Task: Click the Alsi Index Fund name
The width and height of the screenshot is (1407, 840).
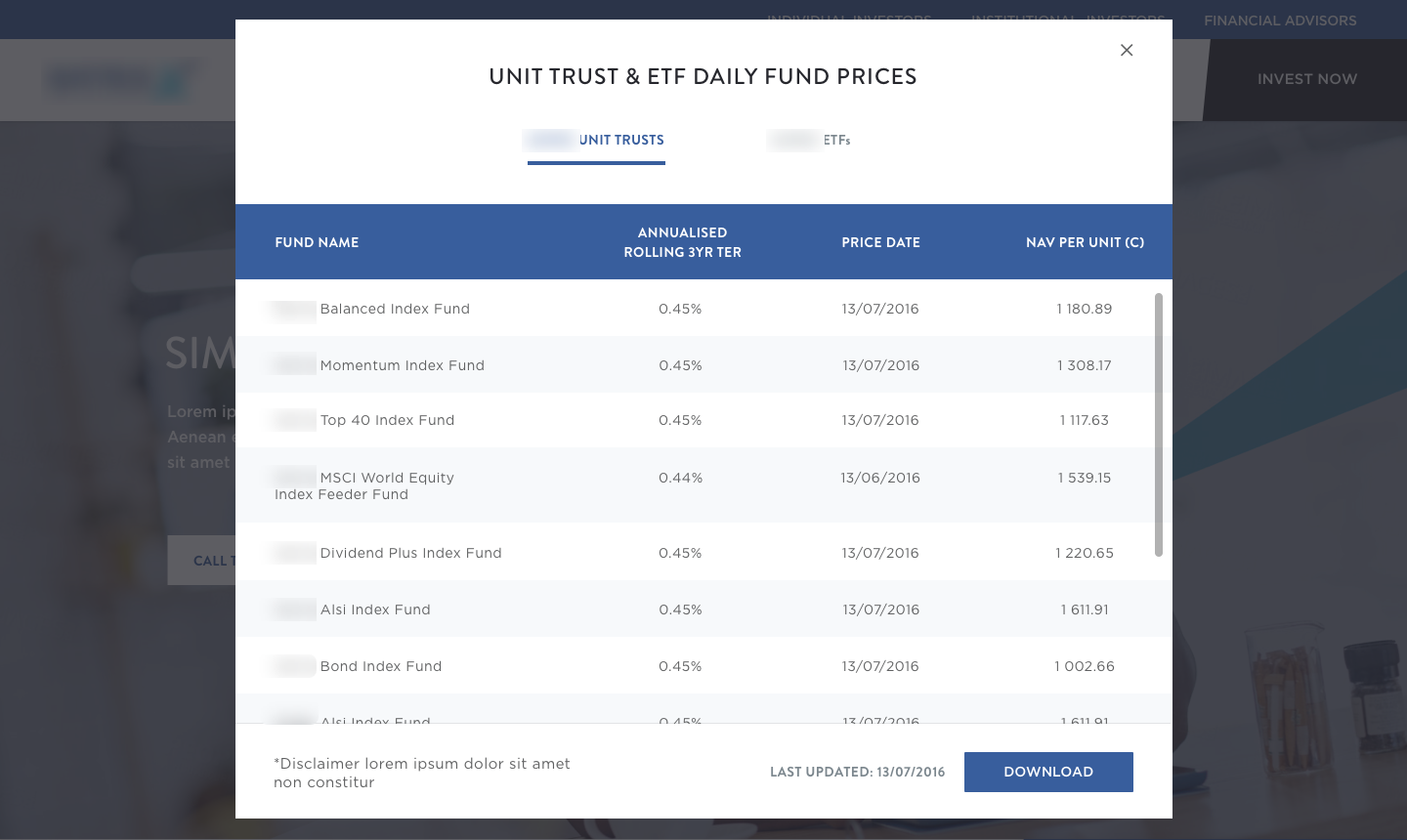Action: click(375, 609)
